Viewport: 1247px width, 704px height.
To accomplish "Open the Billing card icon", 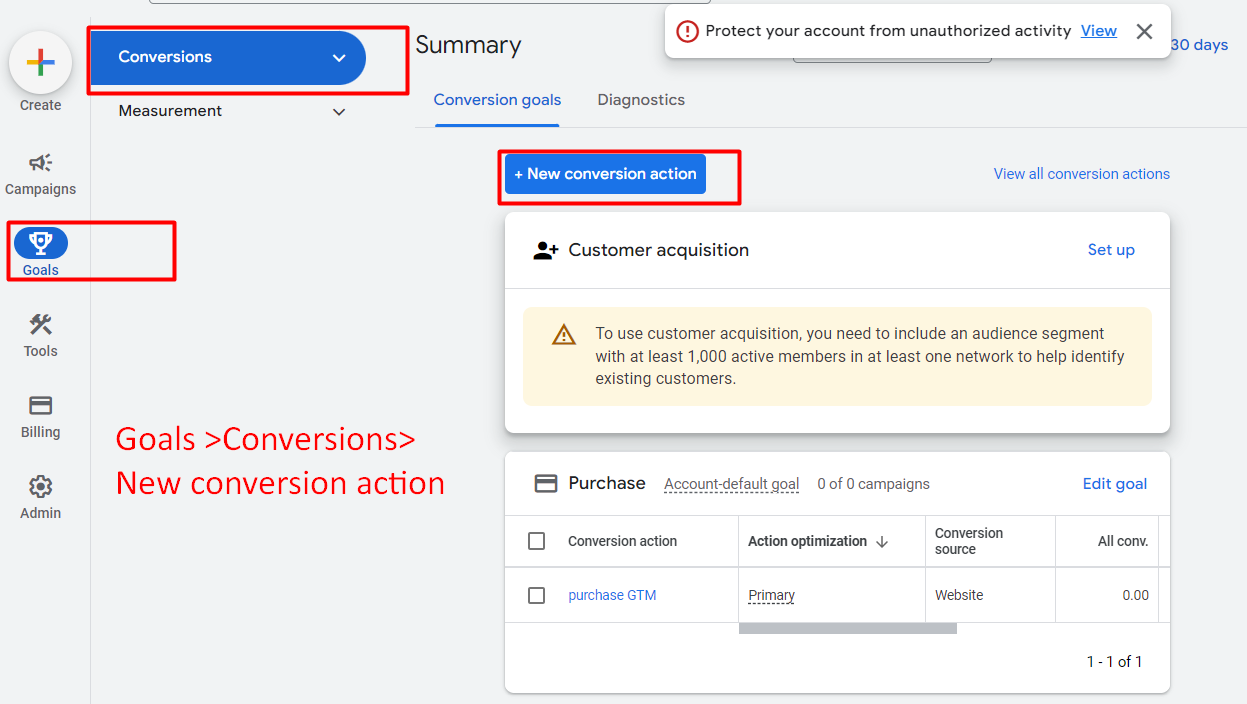I will 40,405.
